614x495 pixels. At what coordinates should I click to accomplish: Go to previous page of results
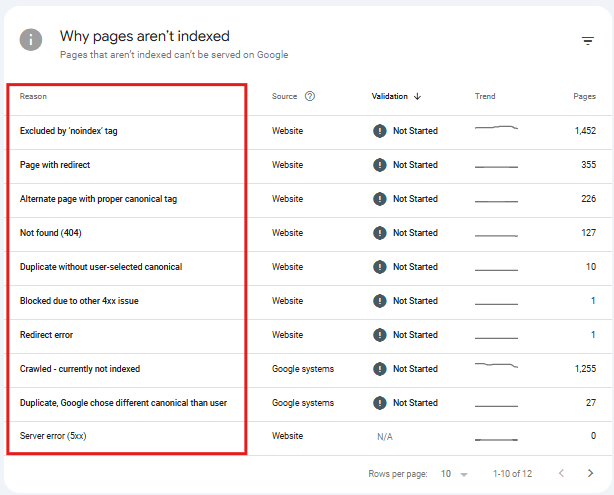(x=561, y=473)
